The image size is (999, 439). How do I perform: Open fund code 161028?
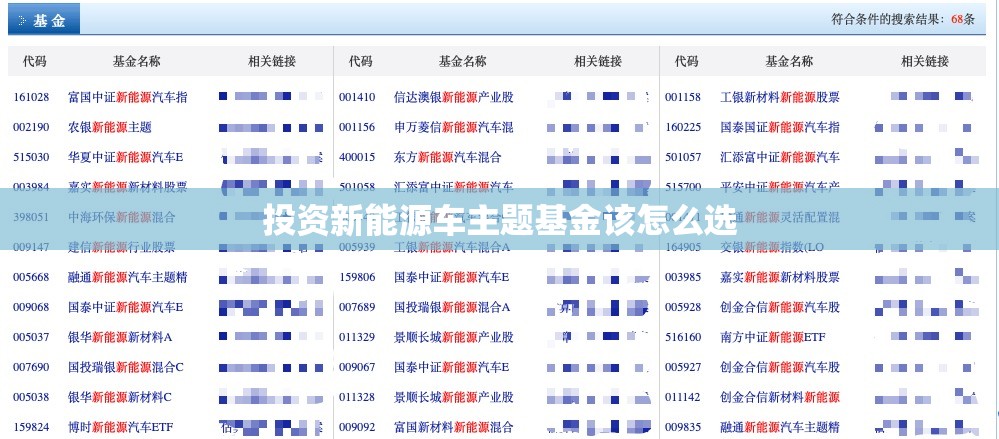point(31,97)
